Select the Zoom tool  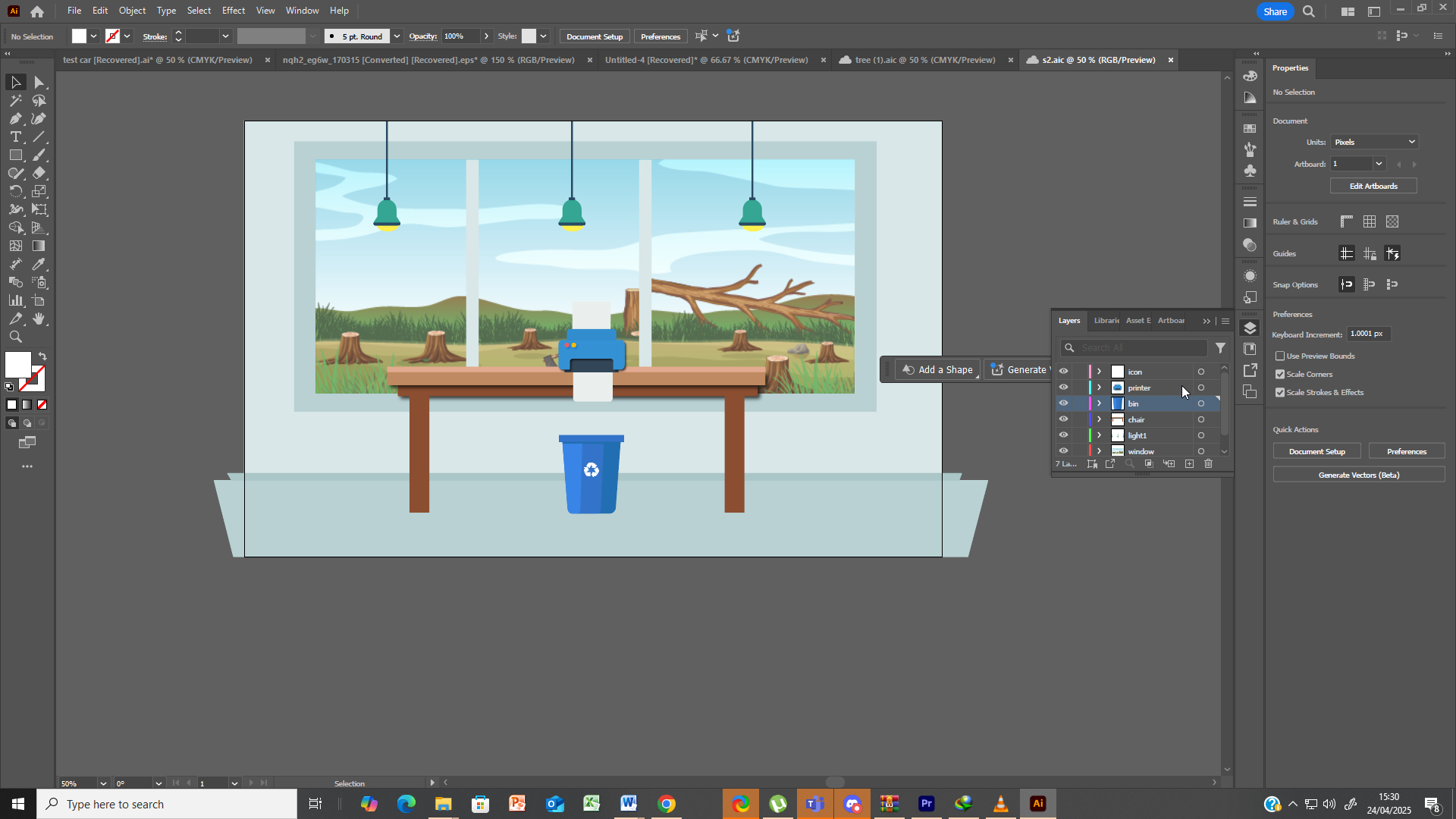(15, 337)
